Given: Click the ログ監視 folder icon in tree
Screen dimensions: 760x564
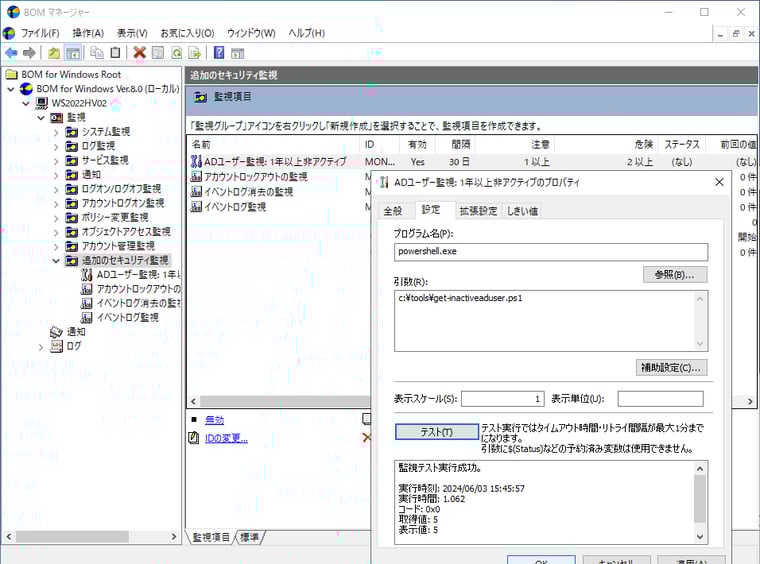Looking at the screenshot, I should pos(72,146).
